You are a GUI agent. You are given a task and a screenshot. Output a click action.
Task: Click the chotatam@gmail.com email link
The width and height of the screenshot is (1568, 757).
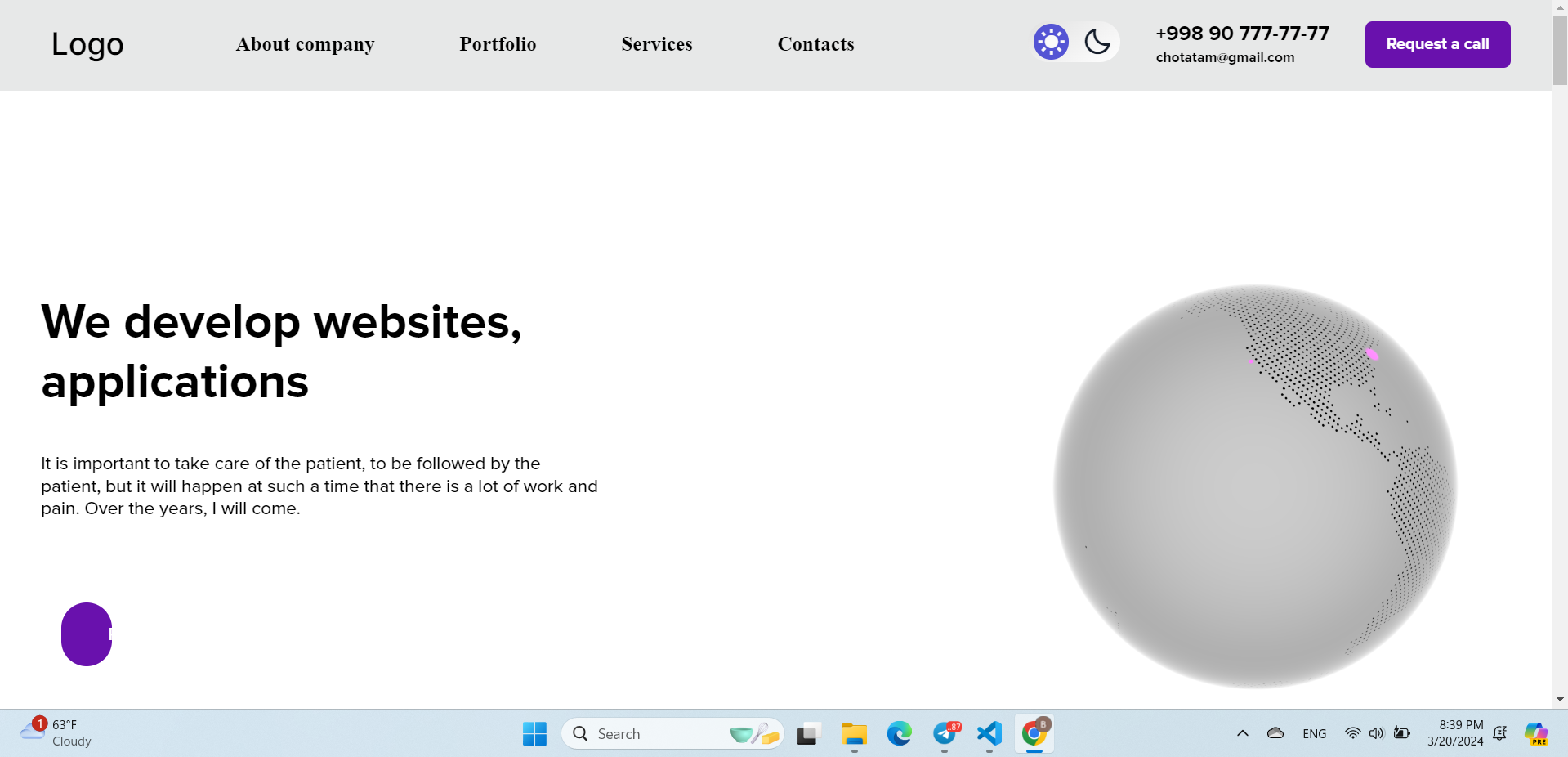click(x=1225, y=57)
